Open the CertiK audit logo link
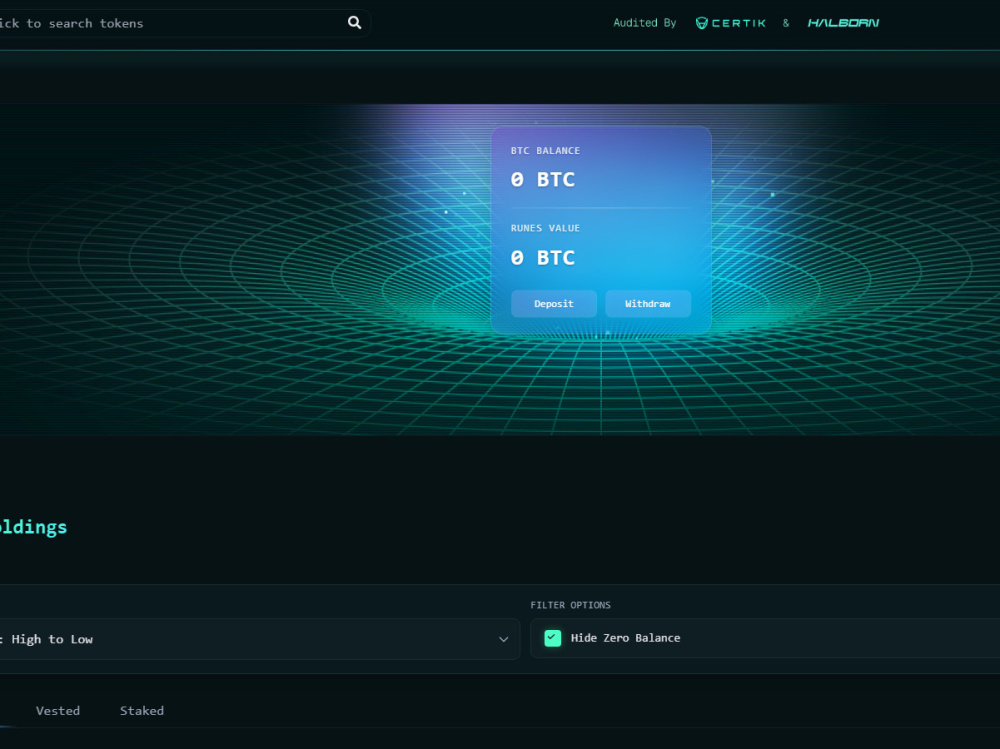This screenshot has width=1000, height=749. (730, 23)
